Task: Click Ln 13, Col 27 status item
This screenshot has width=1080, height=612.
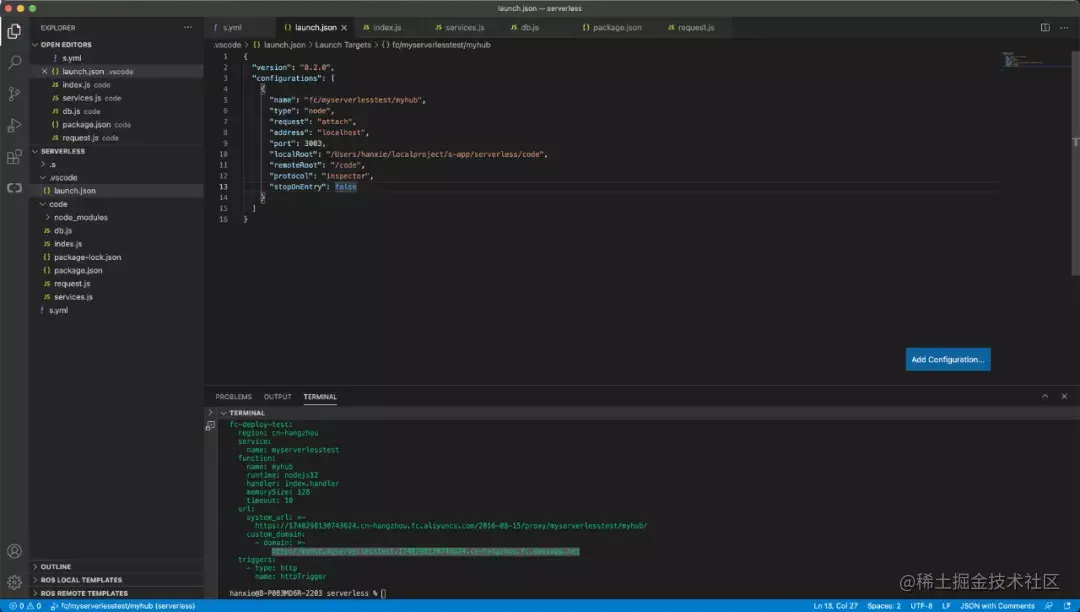Action: pyautogui.click(x=835, y=606)
